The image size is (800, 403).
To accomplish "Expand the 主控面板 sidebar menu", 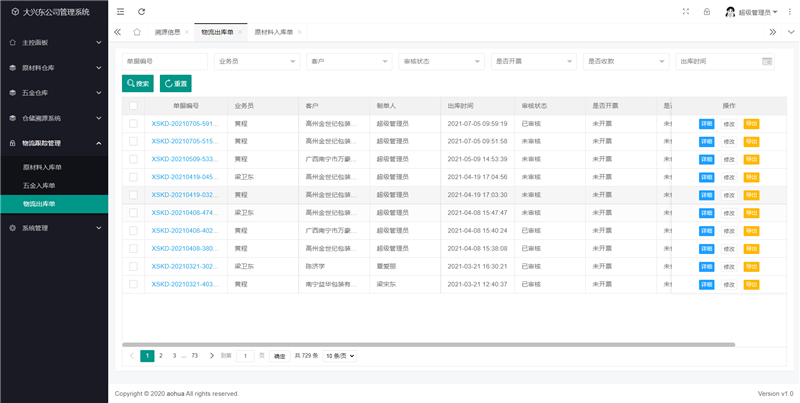I will (x=54, y=43).
